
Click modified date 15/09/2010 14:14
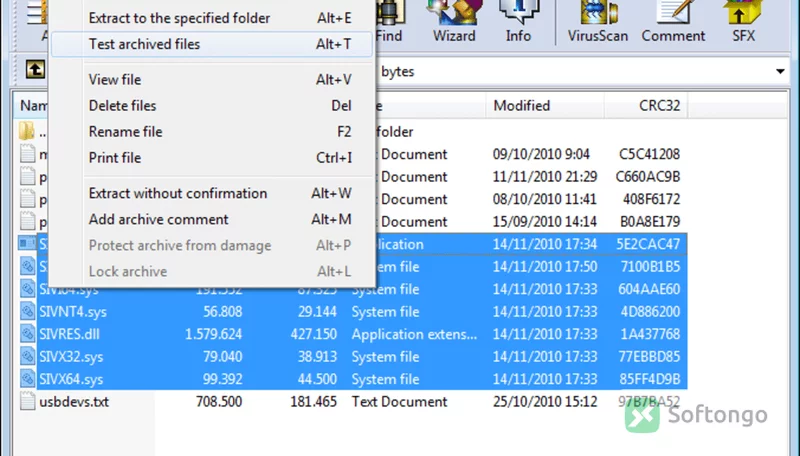(x=544, y=221)
